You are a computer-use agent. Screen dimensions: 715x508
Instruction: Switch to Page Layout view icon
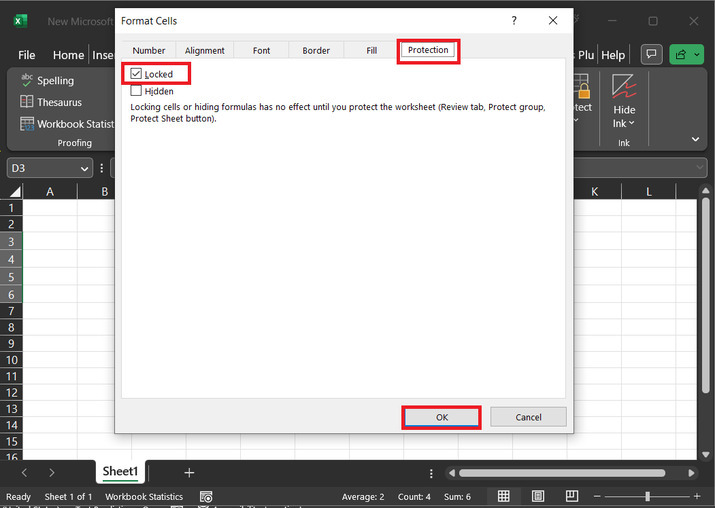click(x=538, y=496)
